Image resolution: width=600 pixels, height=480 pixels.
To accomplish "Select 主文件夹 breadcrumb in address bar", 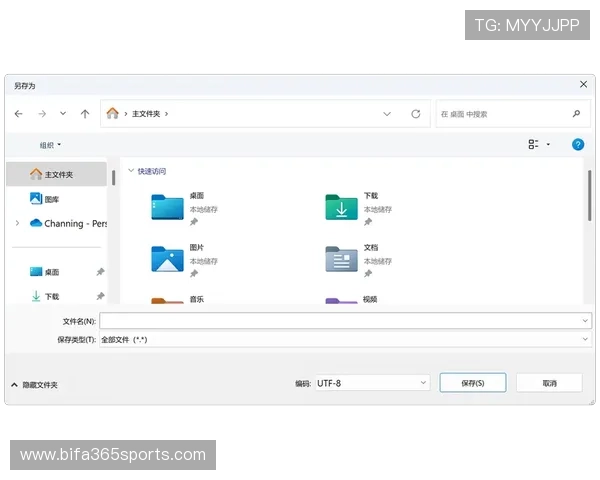I will pos(146,114).
